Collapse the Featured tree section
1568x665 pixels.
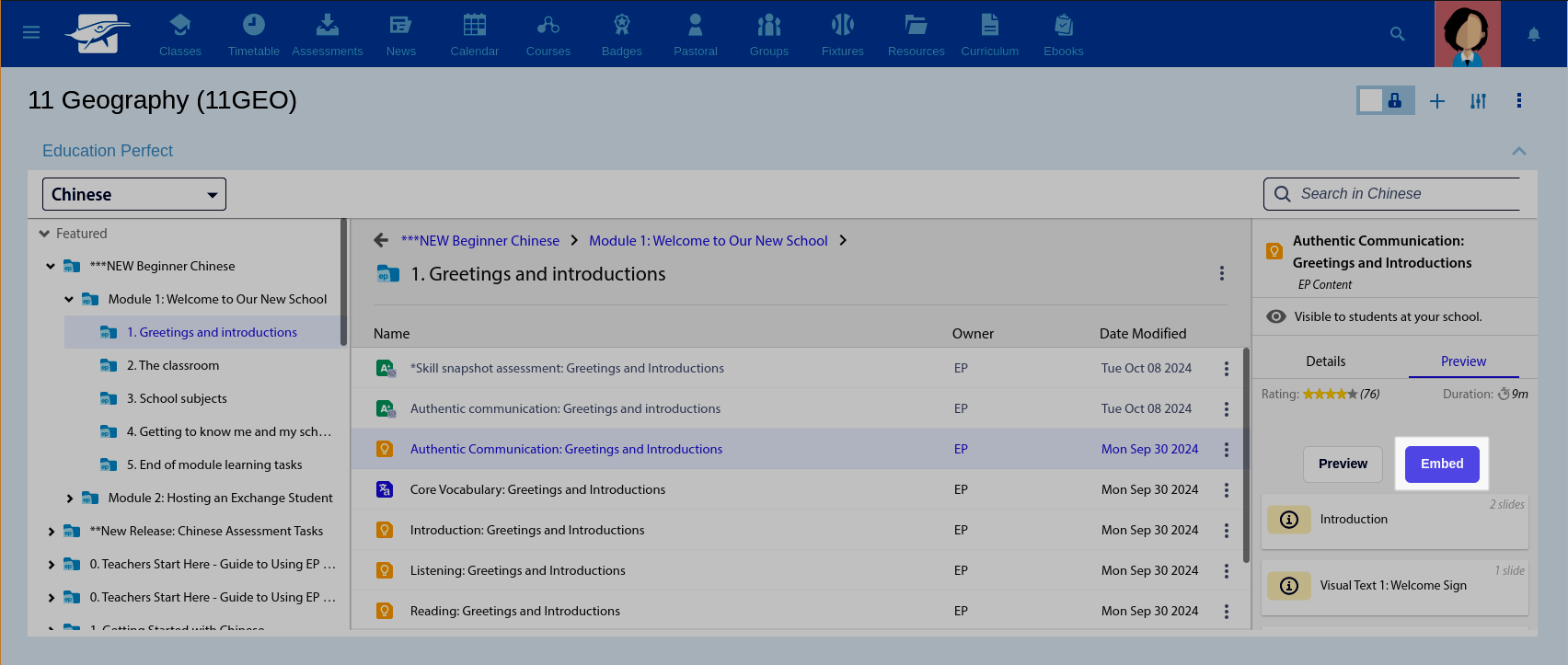coord(44,234)
